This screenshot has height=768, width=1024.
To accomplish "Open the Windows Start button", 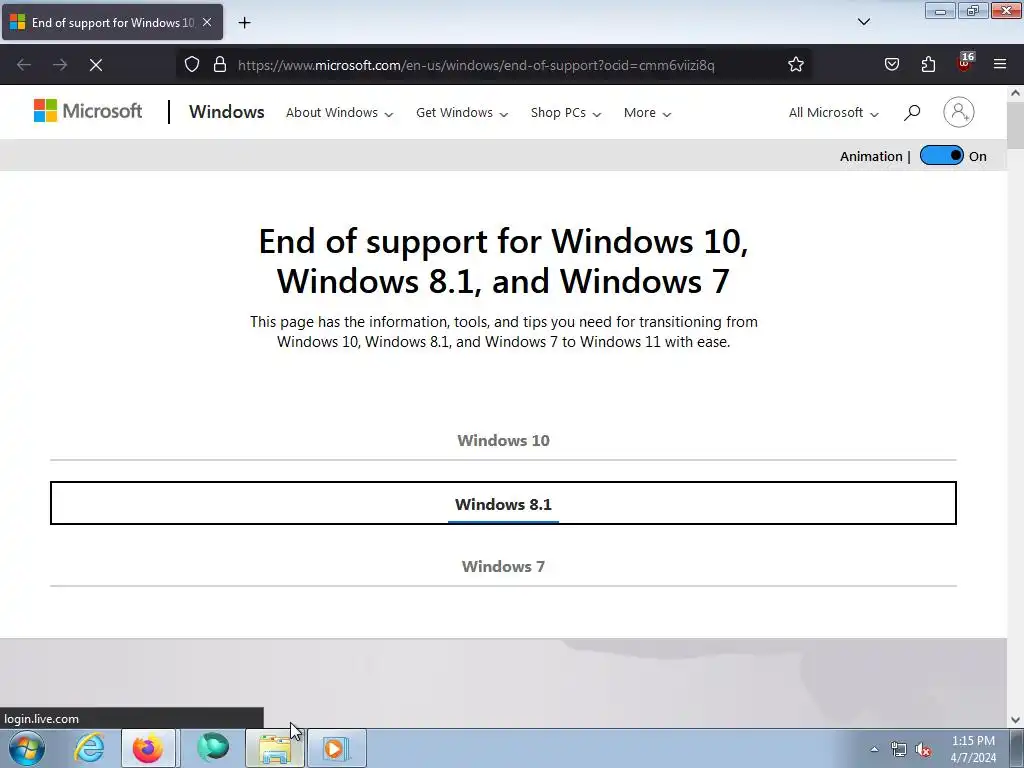I will pos(27,748).
